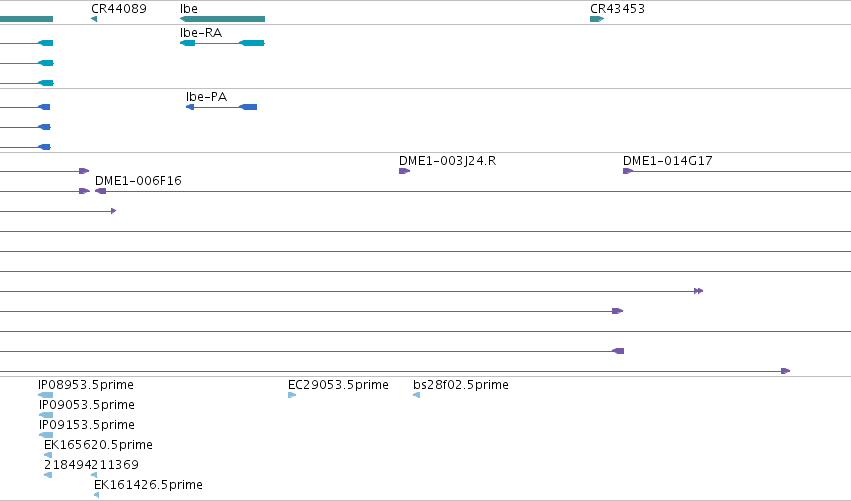Select the IP09153.5prime EST feature
851x501 pixels.
click(x=46, y=435)
